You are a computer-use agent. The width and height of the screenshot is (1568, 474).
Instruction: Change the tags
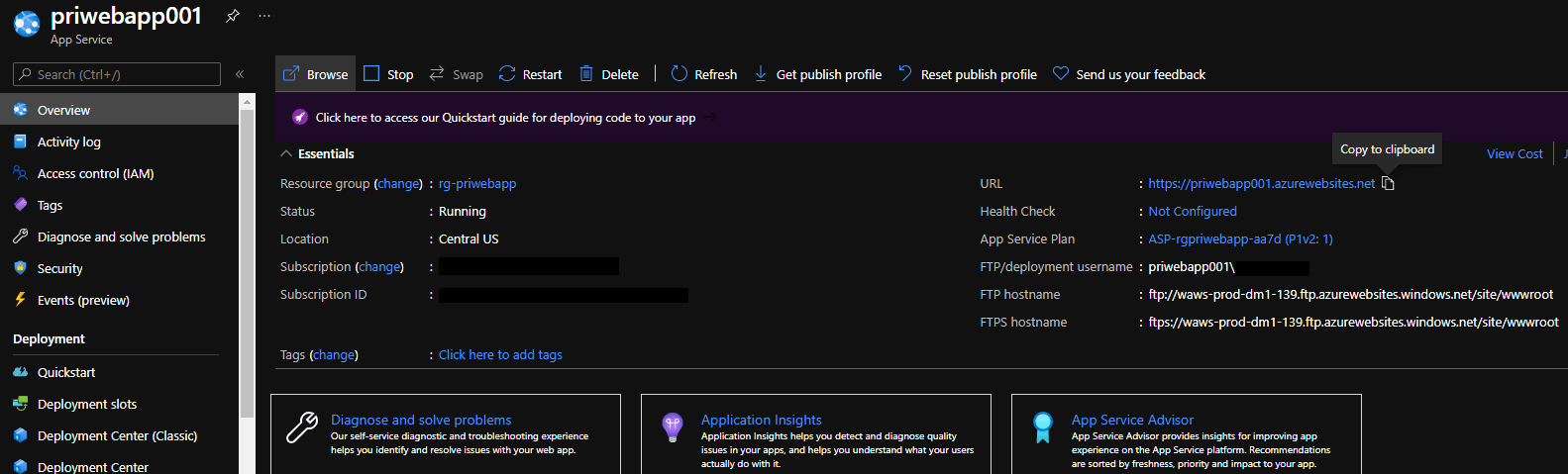(x=334, y=354)
